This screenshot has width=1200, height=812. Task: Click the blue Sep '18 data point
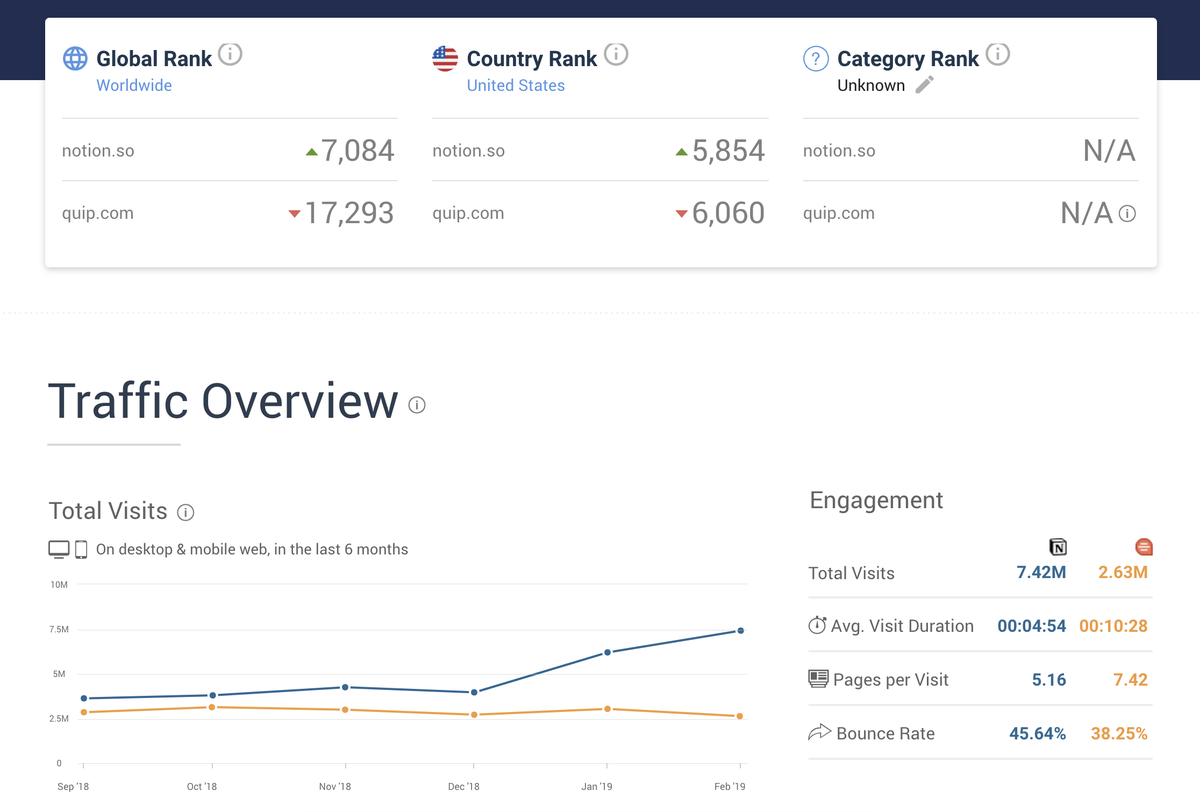(83, 698)
